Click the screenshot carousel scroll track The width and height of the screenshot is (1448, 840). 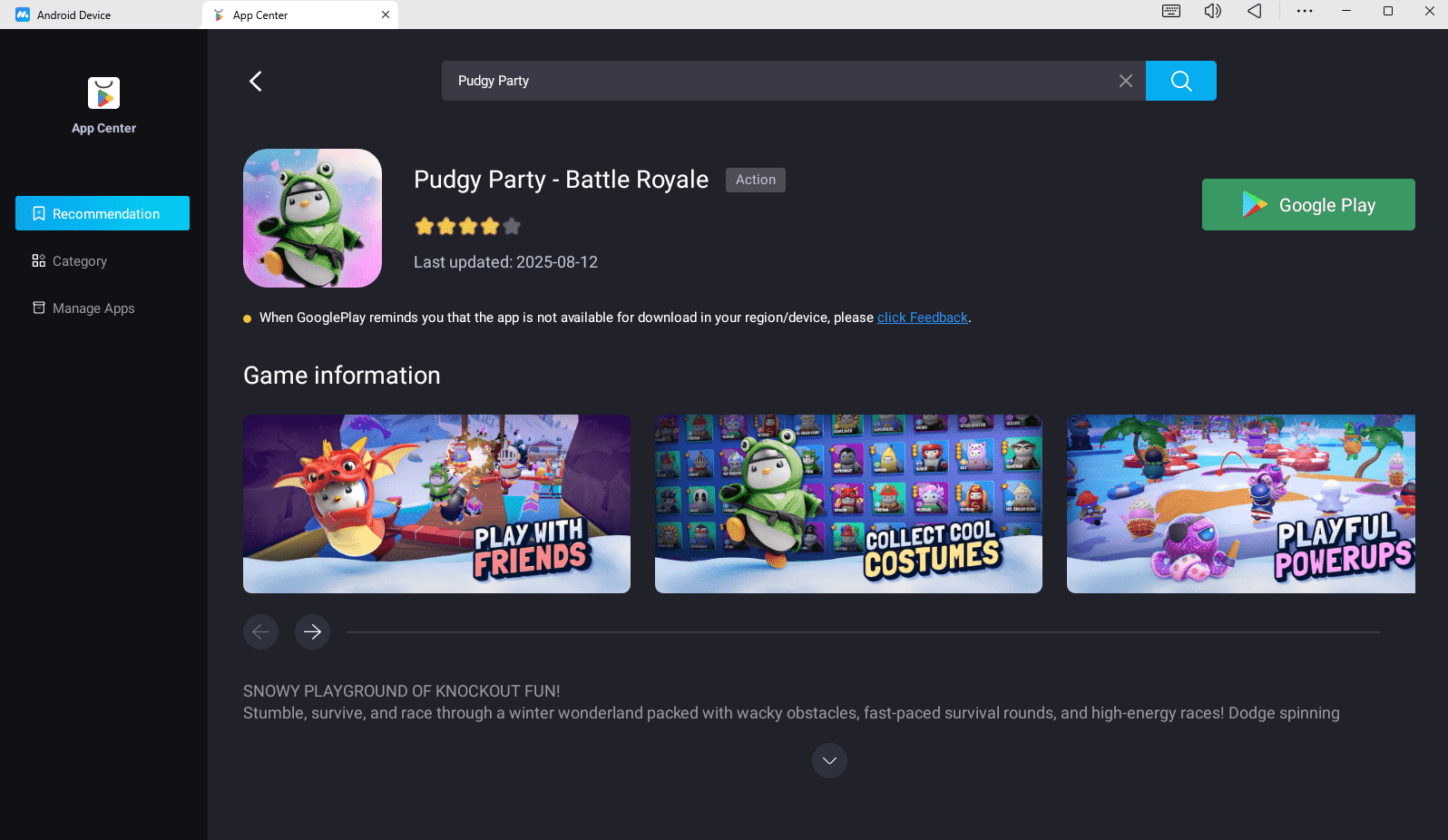point(863,632)
